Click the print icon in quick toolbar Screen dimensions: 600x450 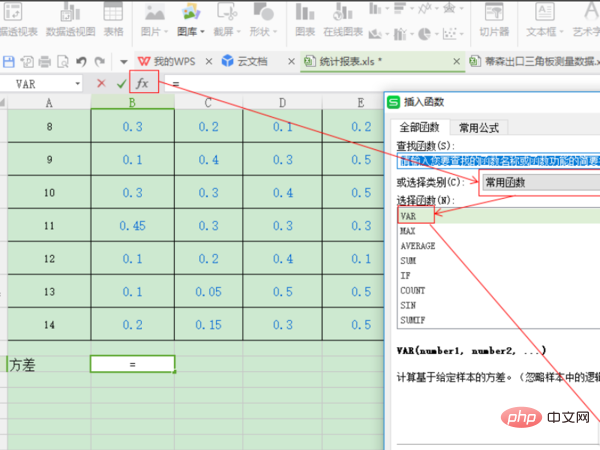click(x=45, y=61)
